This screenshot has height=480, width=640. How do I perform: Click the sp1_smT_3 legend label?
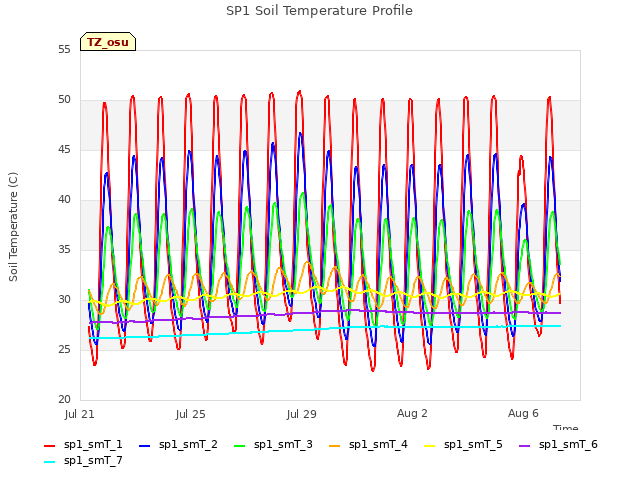tap(283, 445)
